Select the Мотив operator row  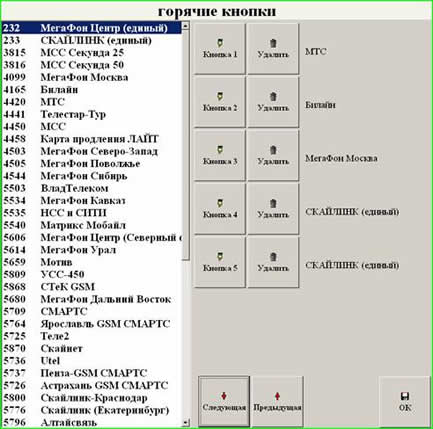[92, 262]
